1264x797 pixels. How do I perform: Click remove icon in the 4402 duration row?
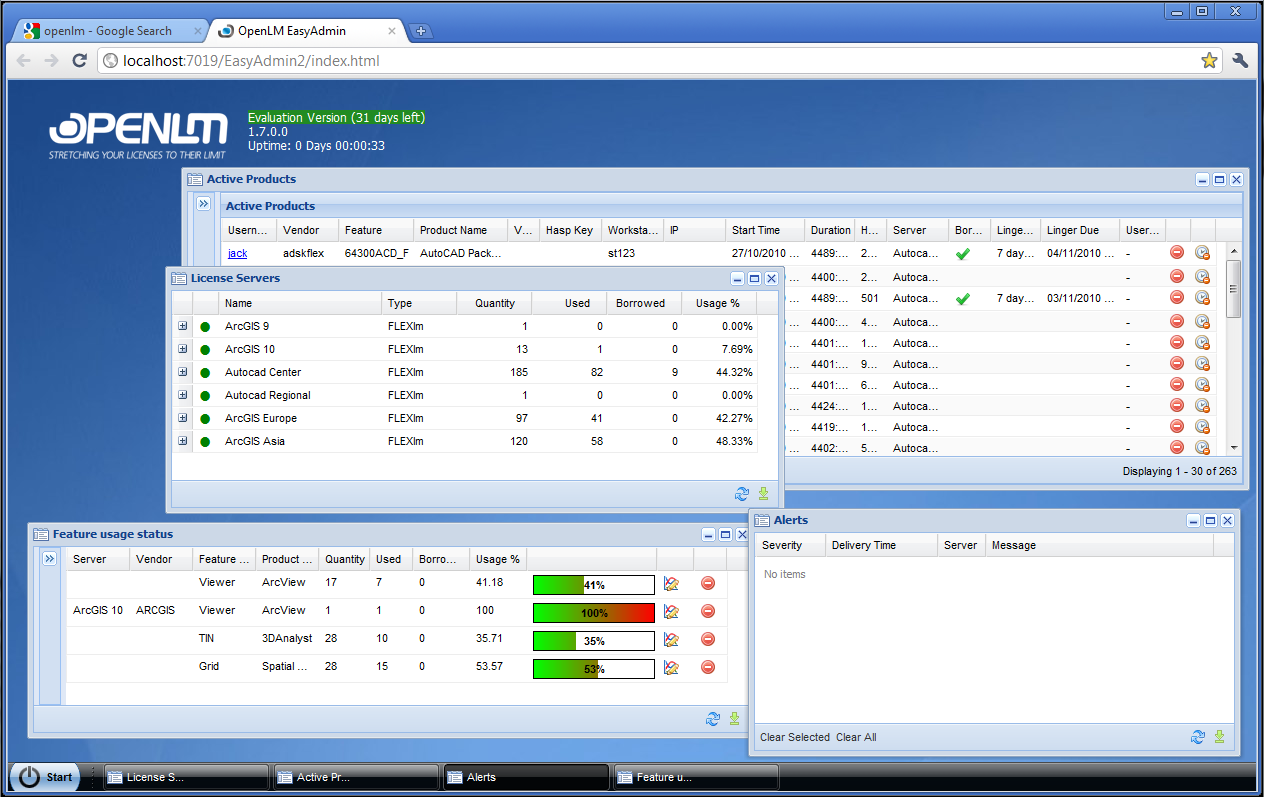click(1177, 448)
